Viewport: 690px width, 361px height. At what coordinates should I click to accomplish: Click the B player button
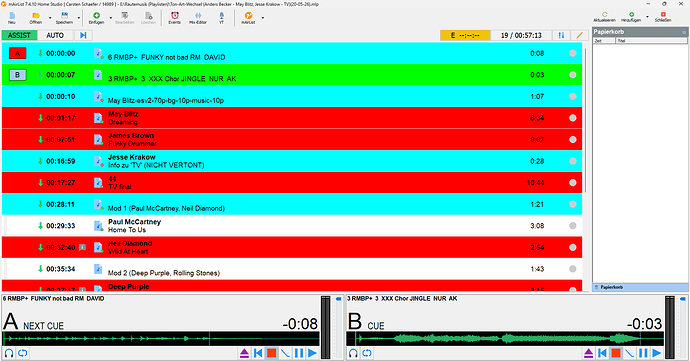(x=18, y=75)
